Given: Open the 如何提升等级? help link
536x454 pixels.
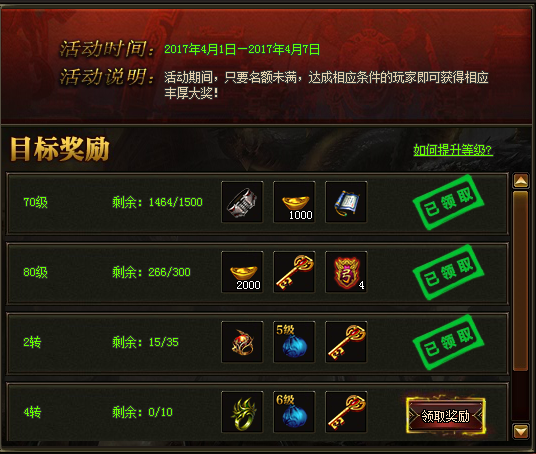Looking at the screenshot, I should pos(453,150).
